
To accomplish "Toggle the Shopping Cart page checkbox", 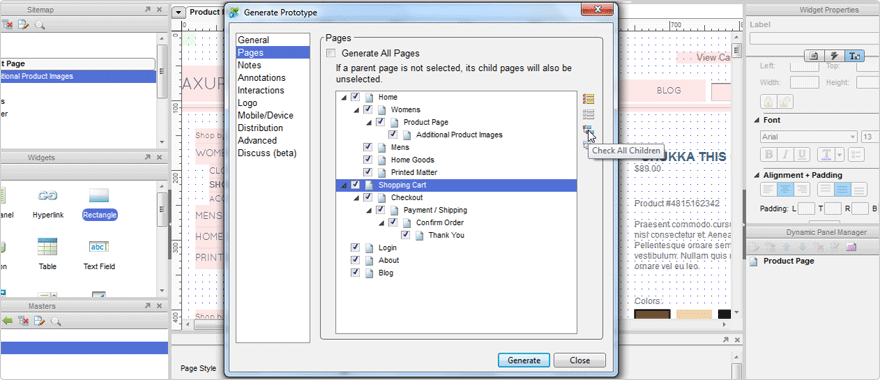I will [x=355, y=185].
